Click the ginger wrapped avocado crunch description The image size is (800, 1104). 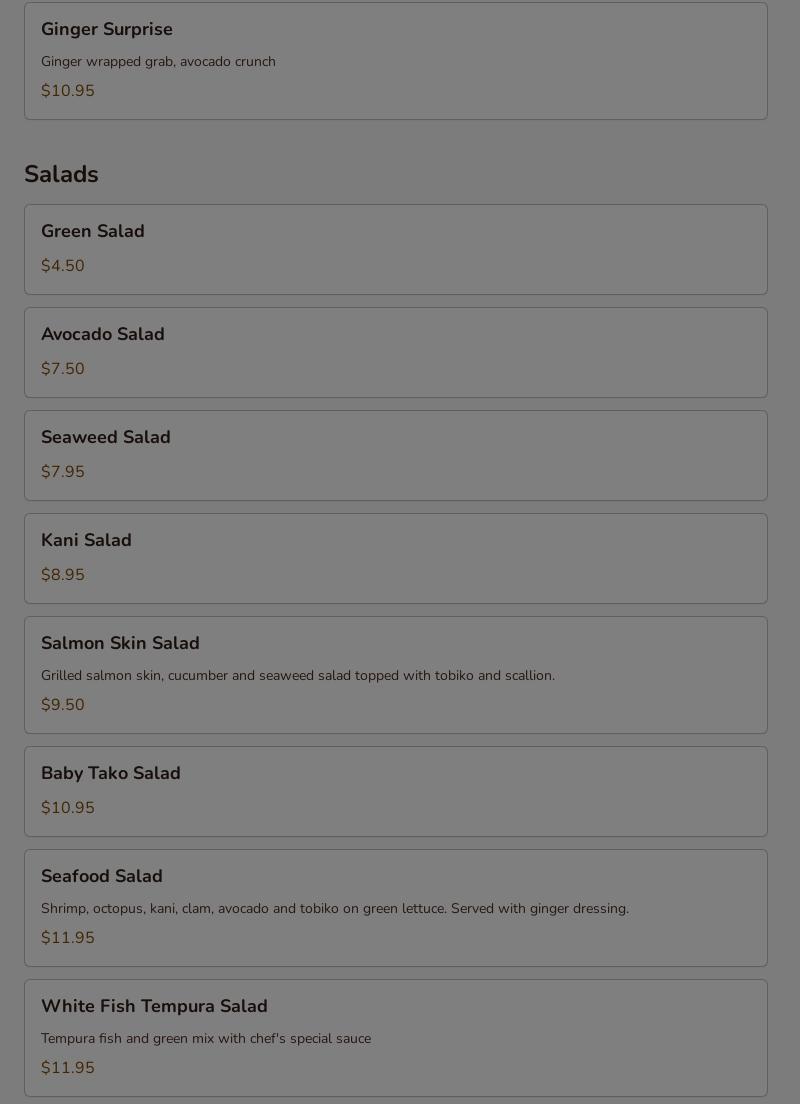(158, 62)
